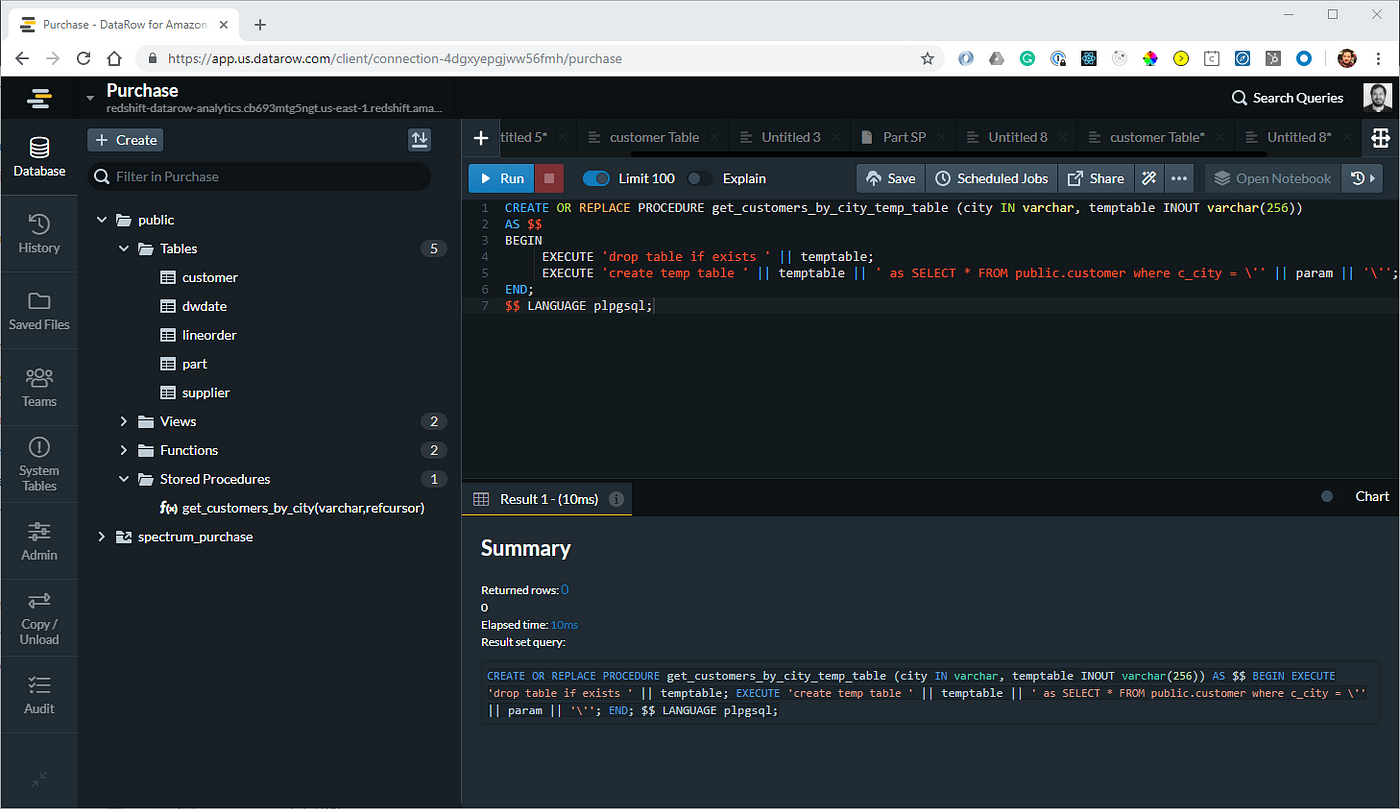Screen dimensions: 1400x809
Task: Enable the Explain toggle
Action: tap(700, 178)
